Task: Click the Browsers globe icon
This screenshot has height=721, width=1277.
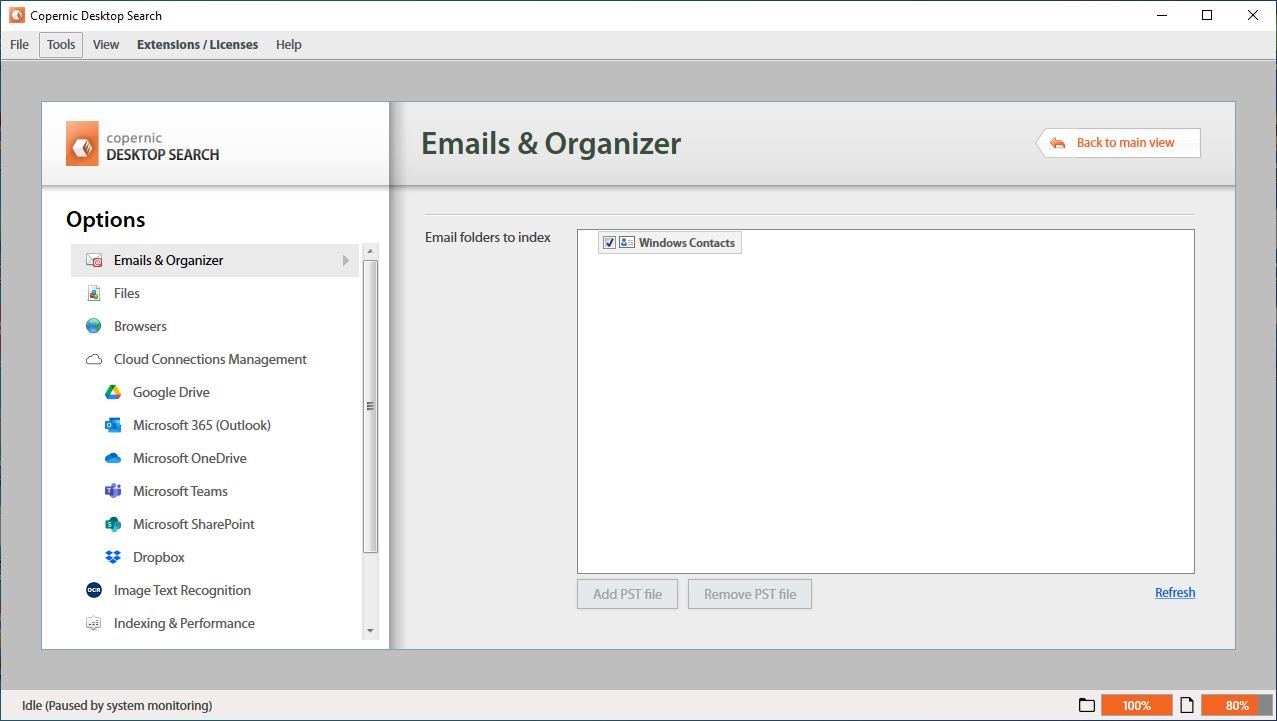Action: point(94,326)
